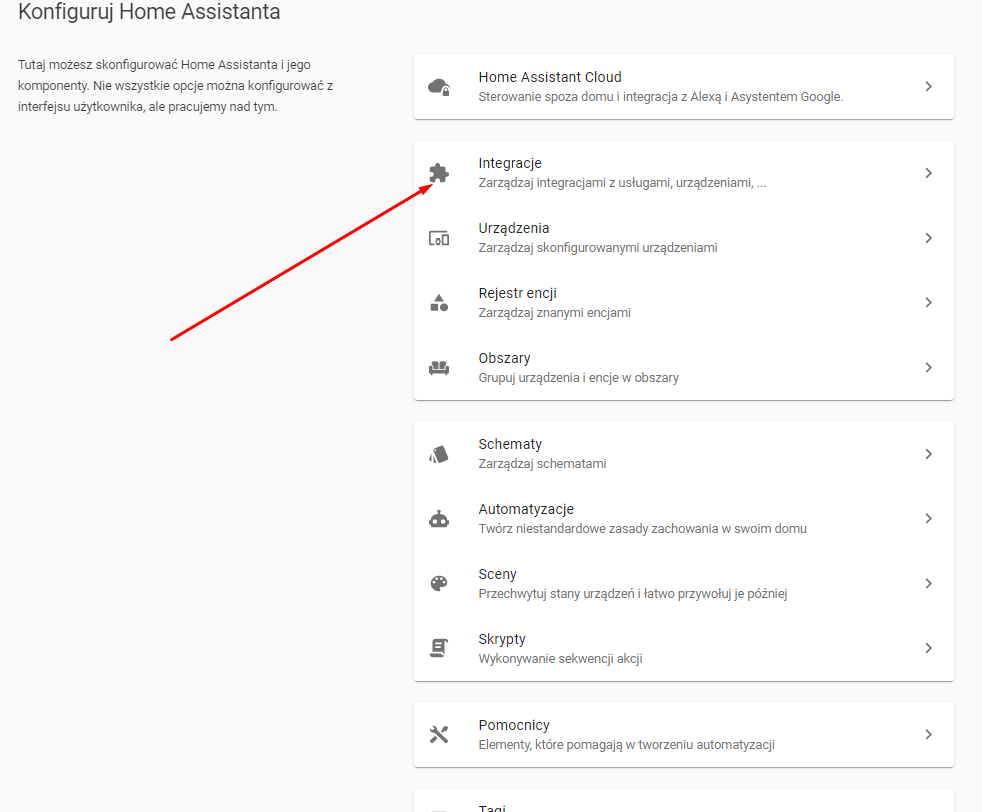
Task: Click the Urządzenia devices icon
Action: (x=439, y=238)
